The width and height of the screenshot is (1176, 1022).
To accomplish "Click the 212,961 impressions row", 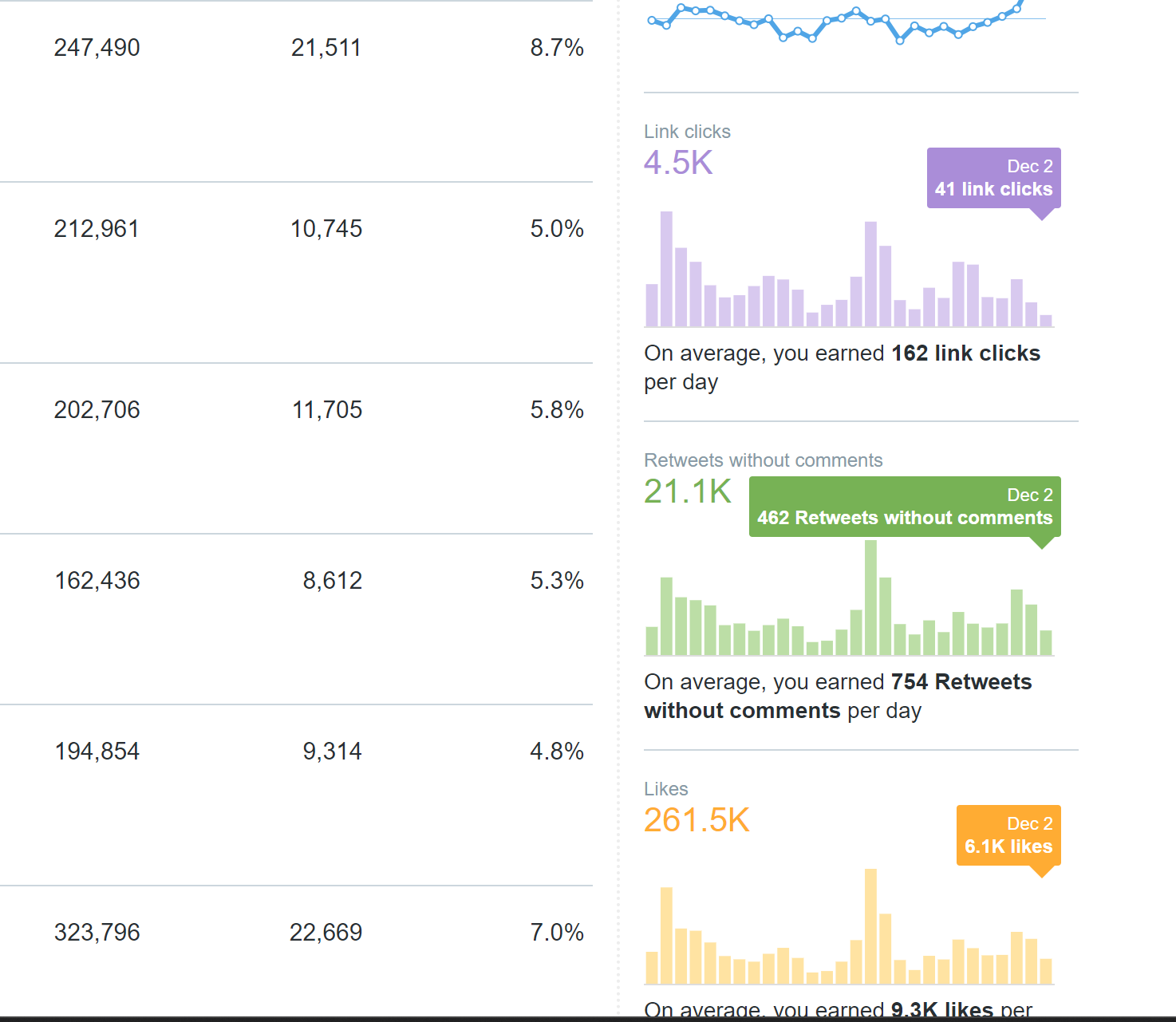I will pyautogui.click(x=97, y=229).
